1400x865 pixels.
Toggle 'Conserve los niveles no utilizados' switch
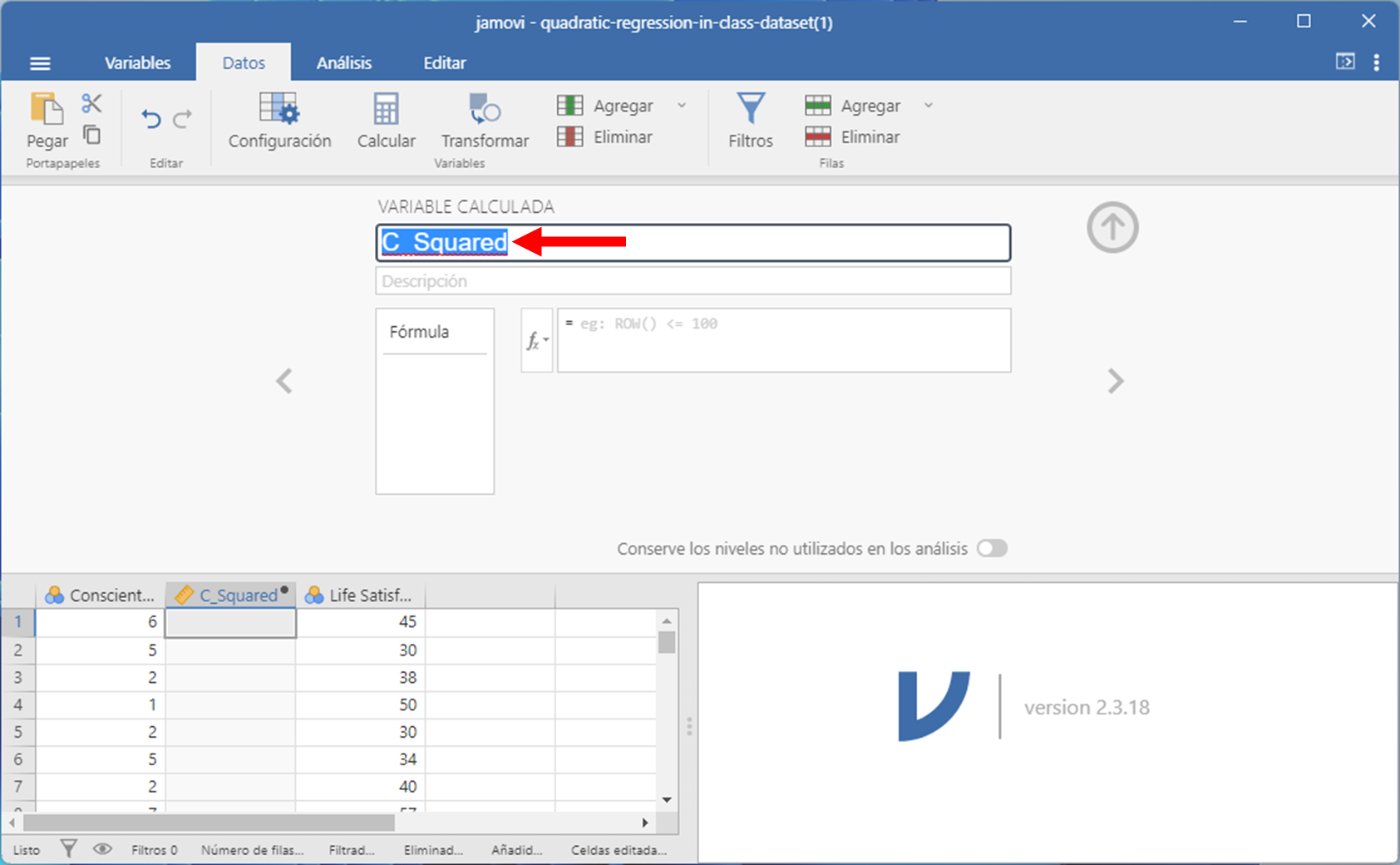pos(992,548)
